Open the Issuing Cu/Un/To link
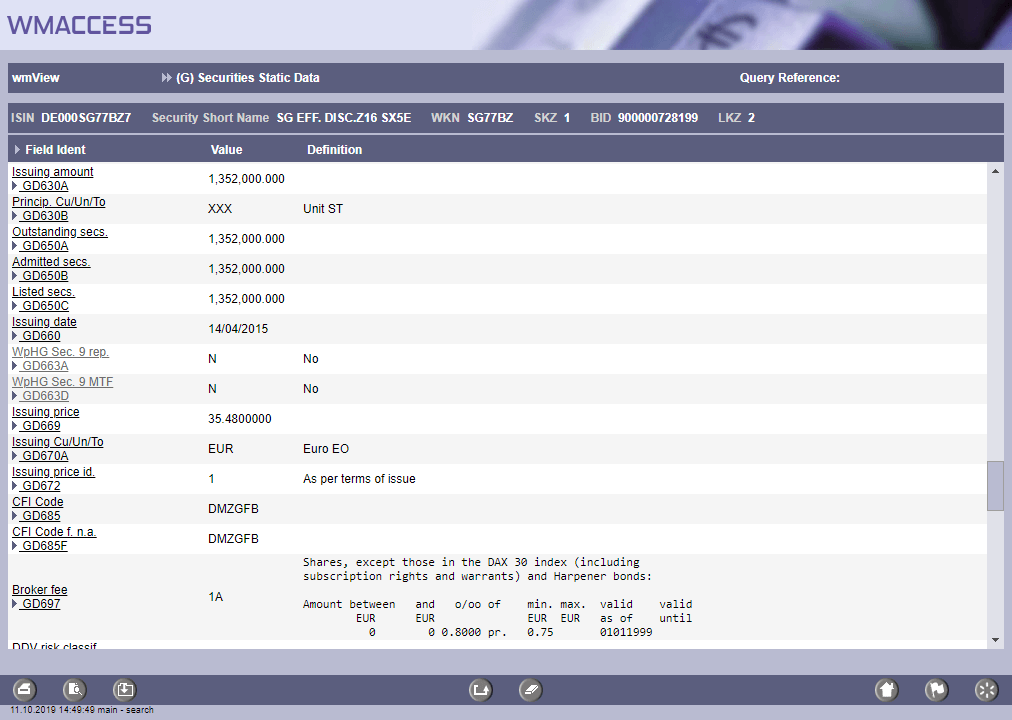This screenshot has width=1012, height=720. pos(58,441)
